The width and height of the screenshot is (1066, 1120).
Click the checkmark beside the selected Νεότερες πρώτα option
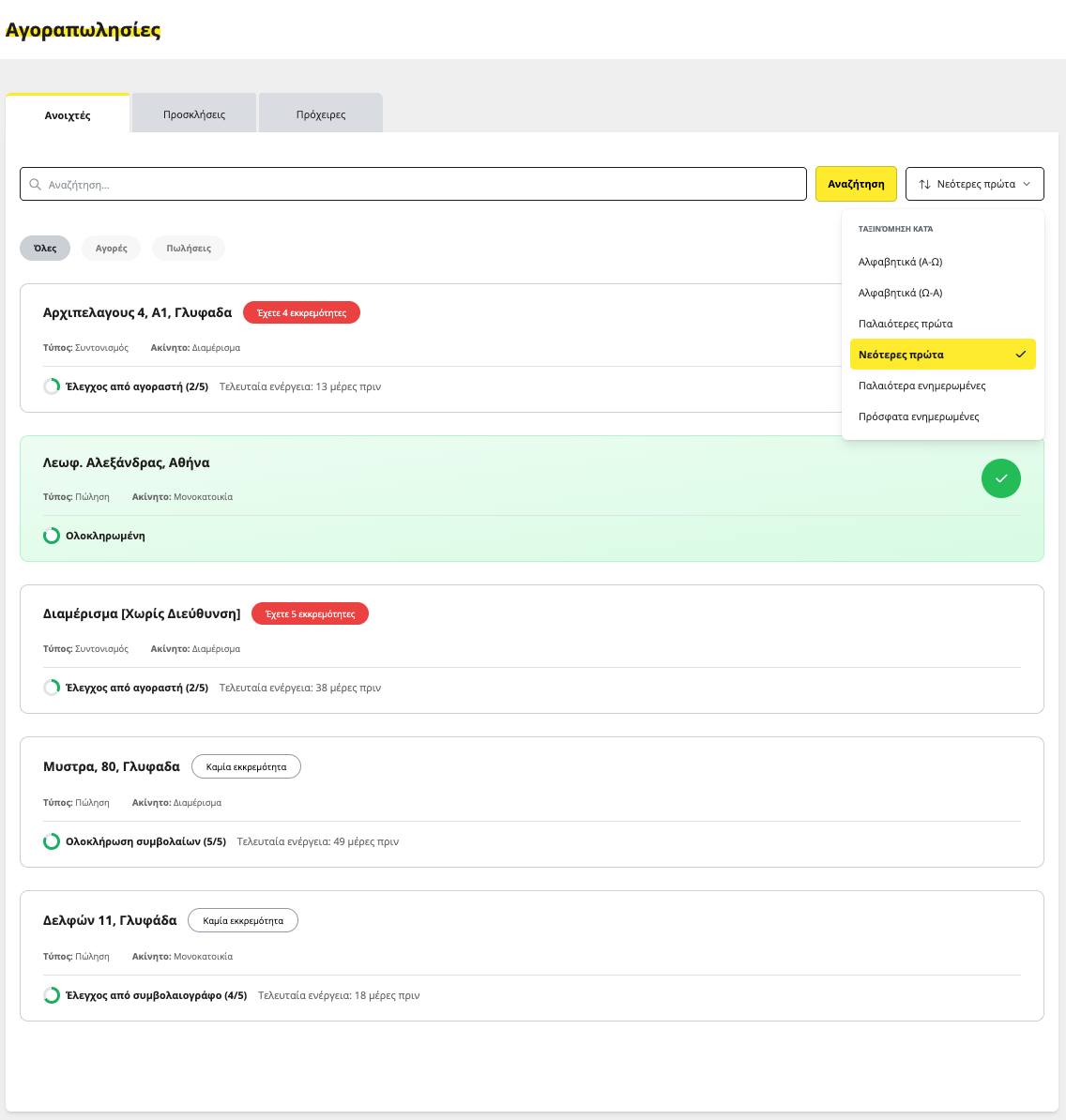1020,355
